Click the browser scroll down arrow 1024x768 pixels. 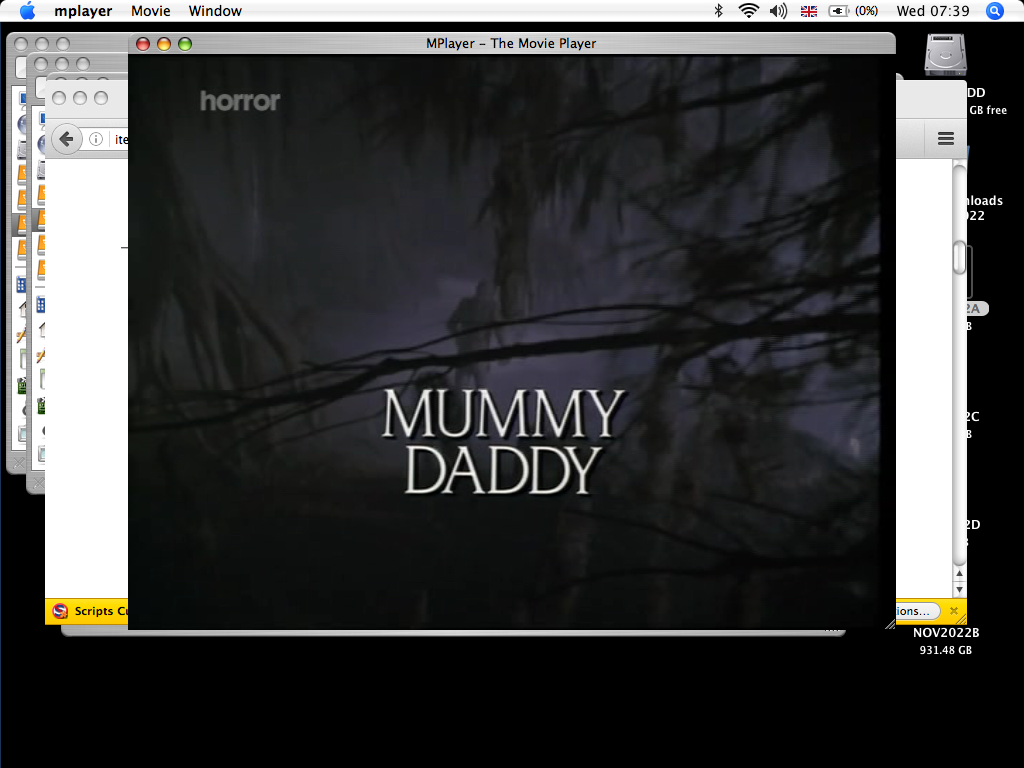coord(959,589)
